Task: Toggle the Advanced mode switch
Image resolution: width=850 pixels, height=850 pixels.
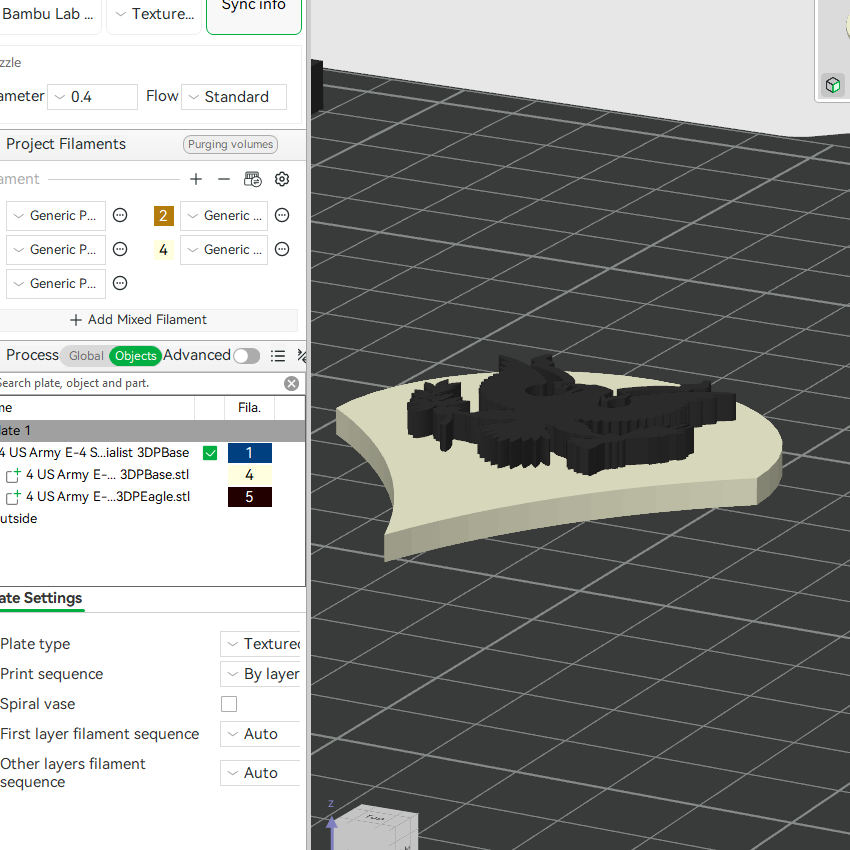Action: click(x=247, y=356)
